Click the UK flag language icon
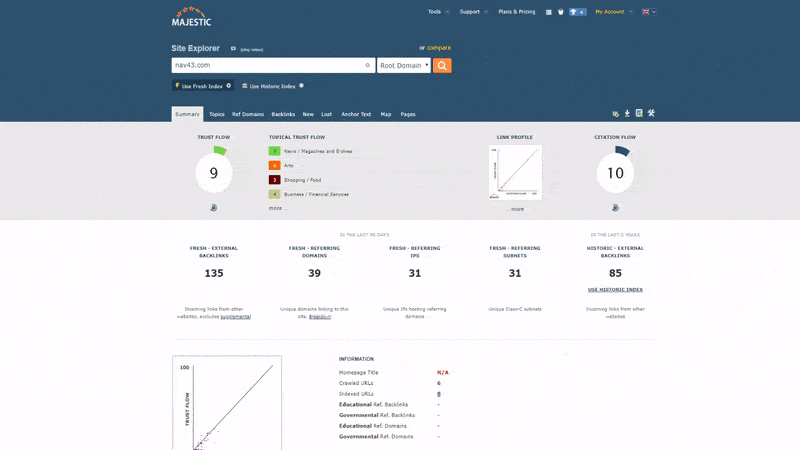Screen dimensions: 800x450 pos(645,12)
